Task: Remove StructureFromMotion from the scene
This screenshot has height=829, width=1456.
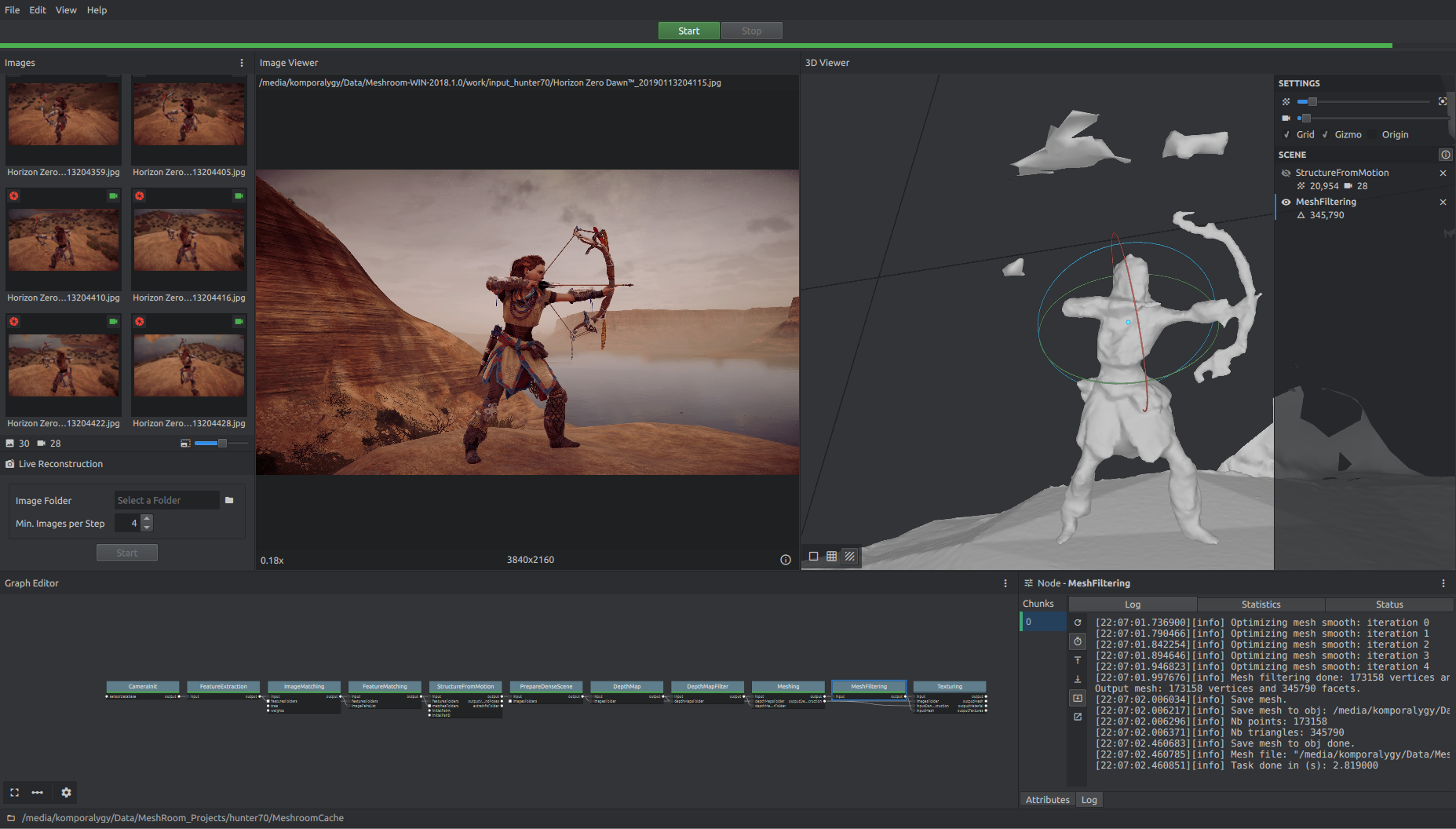Action: point(1443,173)
